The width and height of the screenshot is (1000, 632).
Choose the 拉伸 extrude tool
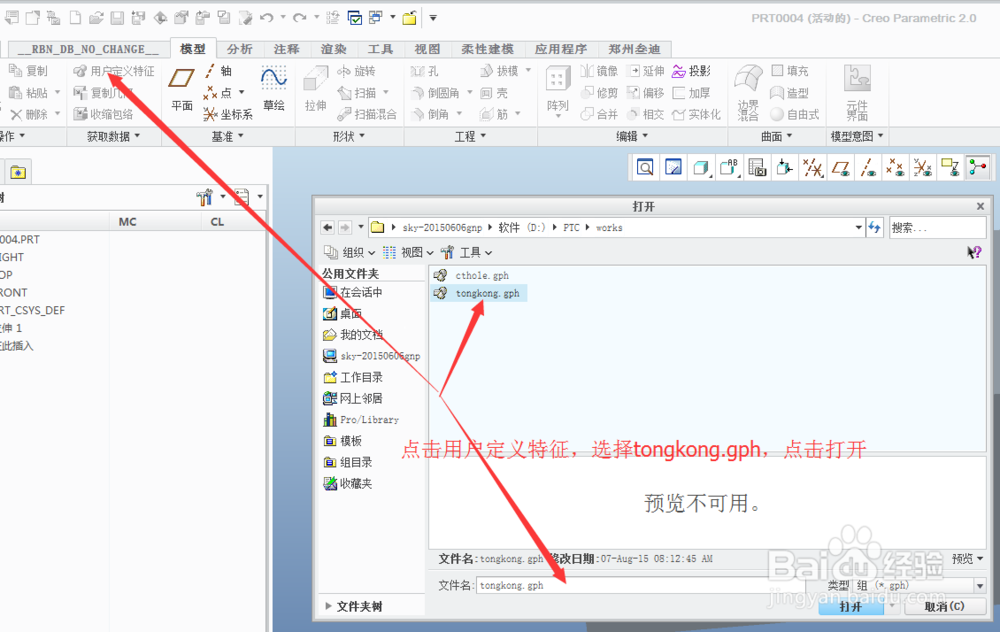pos(315,90)
